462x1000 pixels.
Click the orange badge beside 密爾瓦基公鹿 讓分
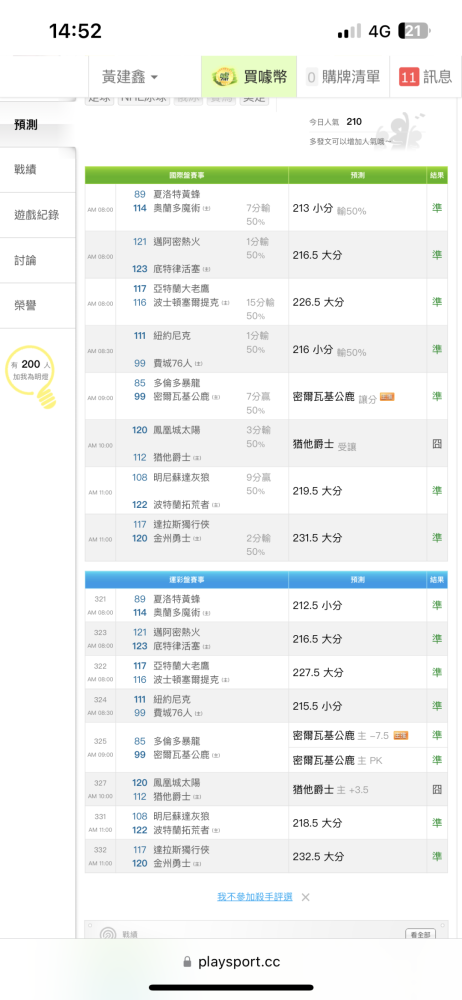tap(387, 397)
